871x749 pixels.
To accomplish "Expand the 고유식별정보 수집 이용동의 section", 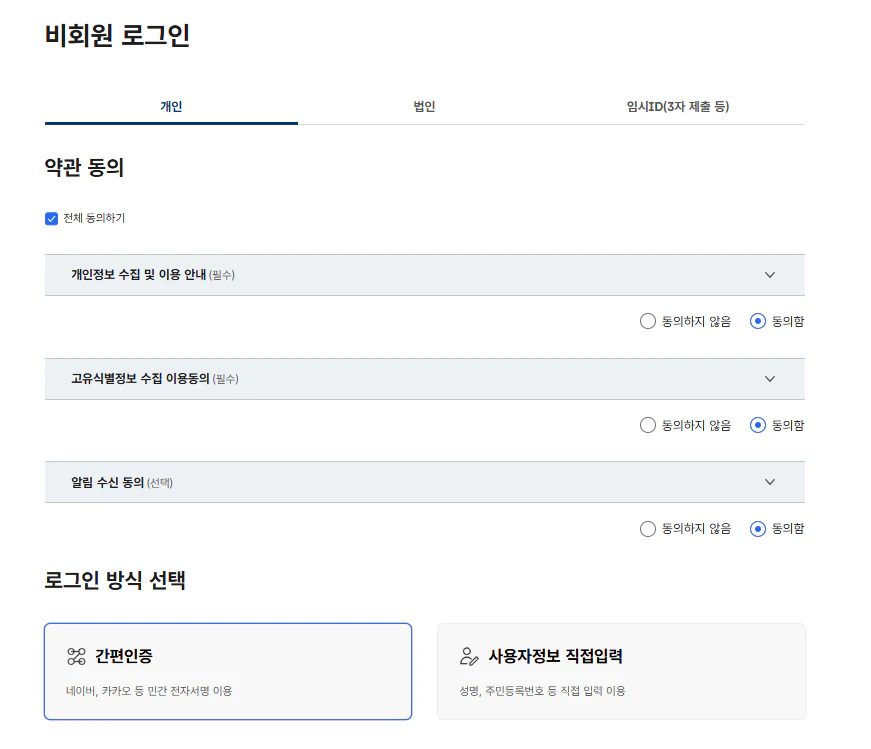I will (770, 379).
